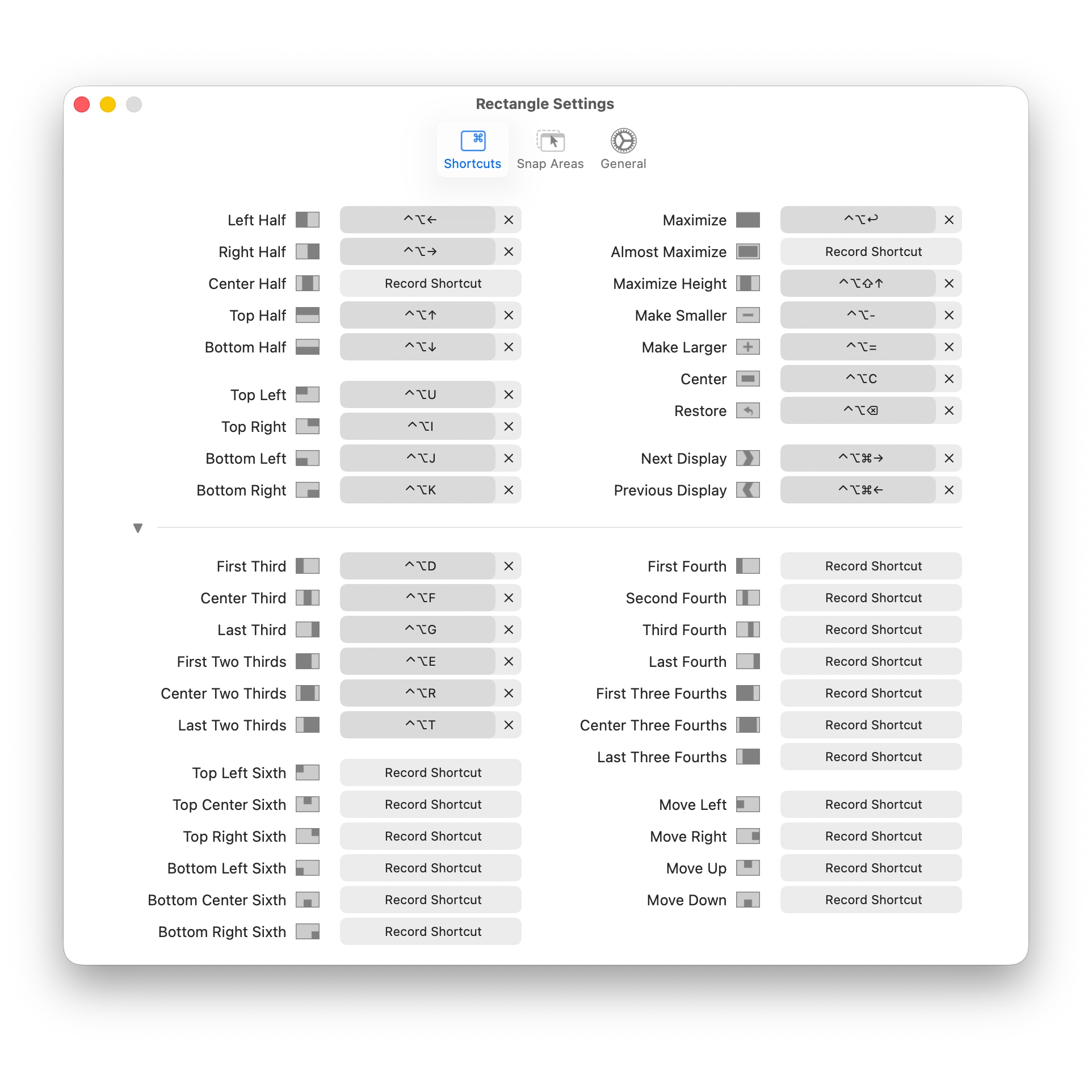The width and height of the screenshot is (1092, 1092).
Task: Click the Center Two Thirds shortcut field
Action: pyautogui.click(x=420, y=693)
